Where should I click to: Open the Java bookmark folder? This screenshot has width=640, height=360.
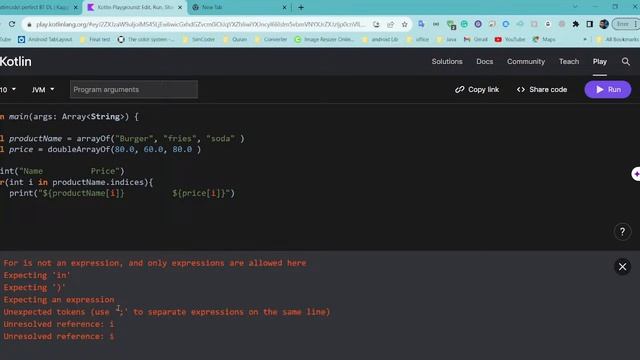(447, 39)
